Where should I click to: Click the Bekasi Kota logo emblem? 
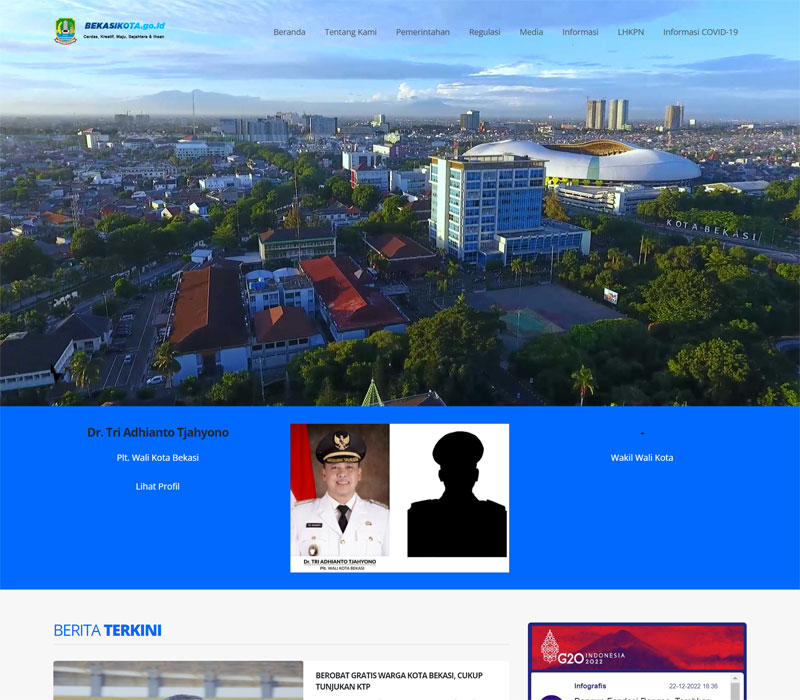click(65, 31)
